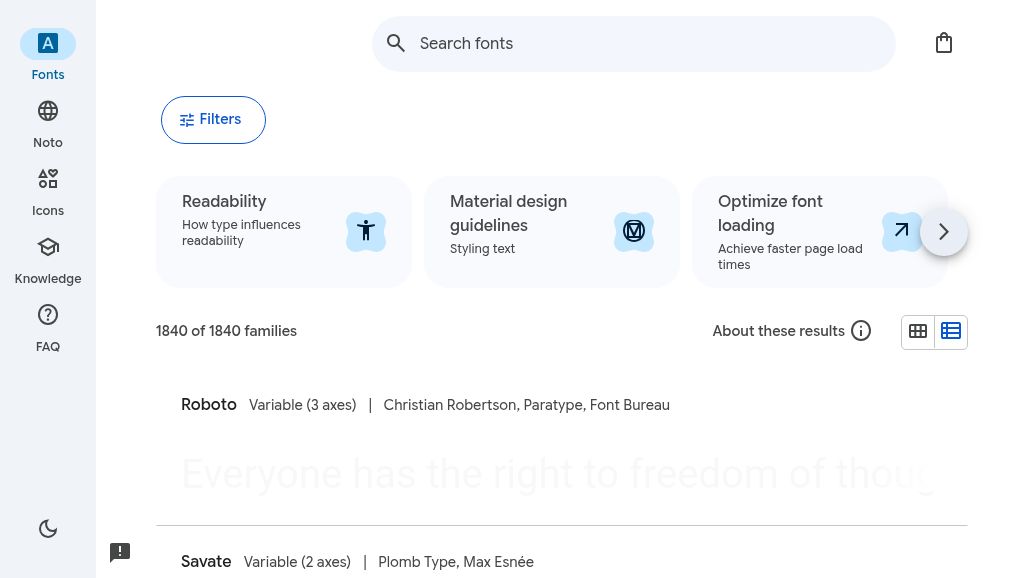Screen dimensions: 1028x578
Task: Click 'Variable (2 axes)' label
Action: click(x=297, y=562)
